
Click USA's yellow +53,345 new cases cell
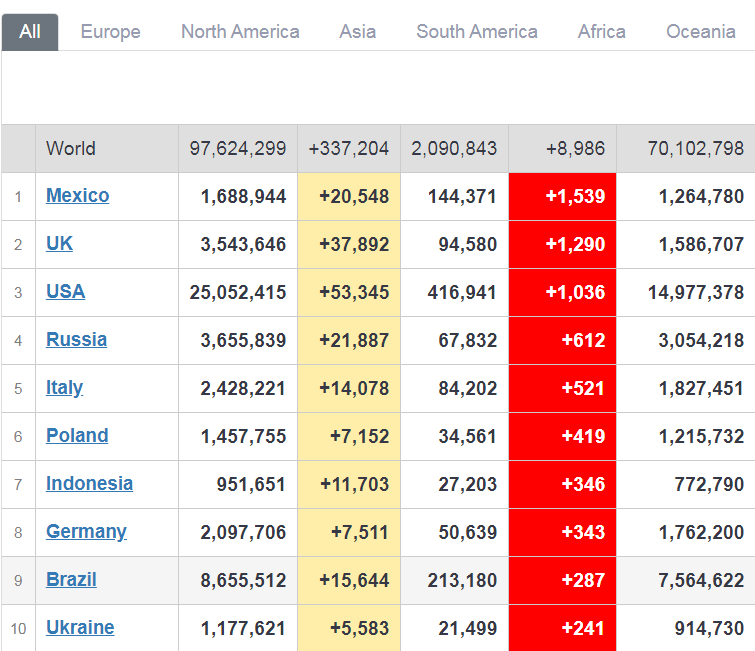[x=349, y=293]
